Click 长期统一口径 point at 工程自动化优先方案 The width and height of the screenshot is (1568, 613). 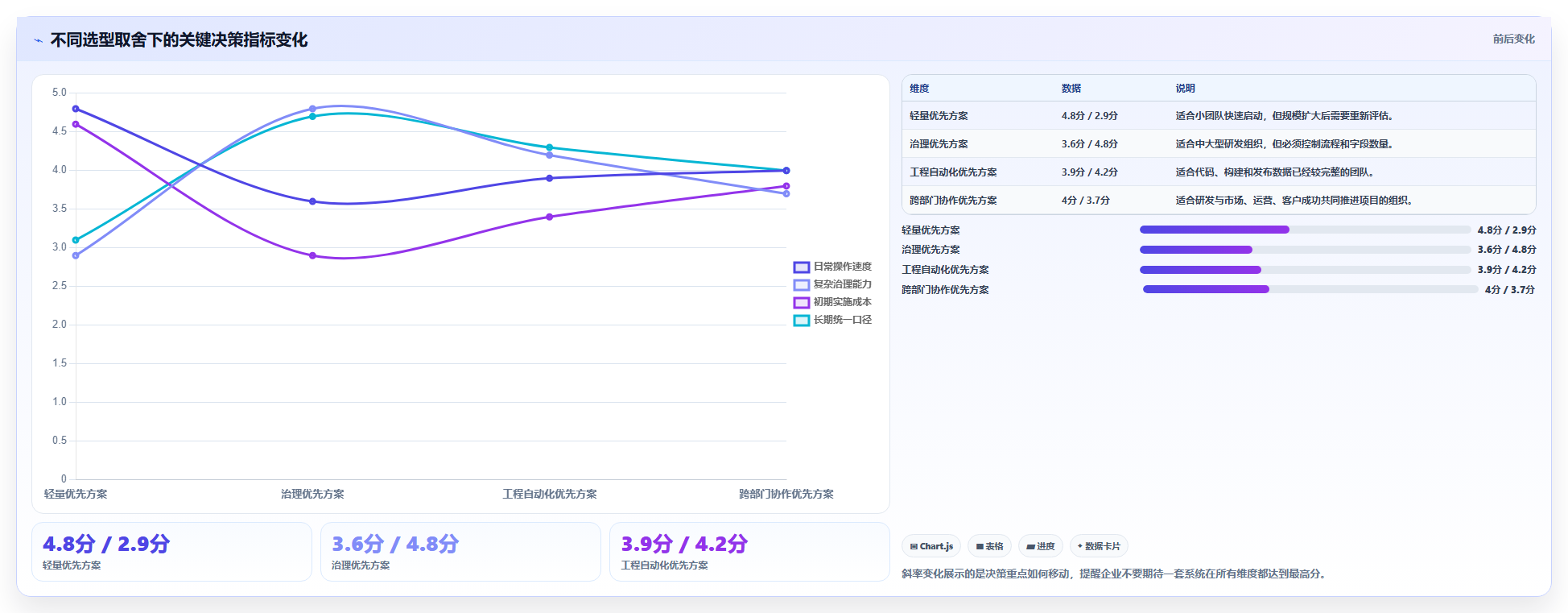point(550,147)
